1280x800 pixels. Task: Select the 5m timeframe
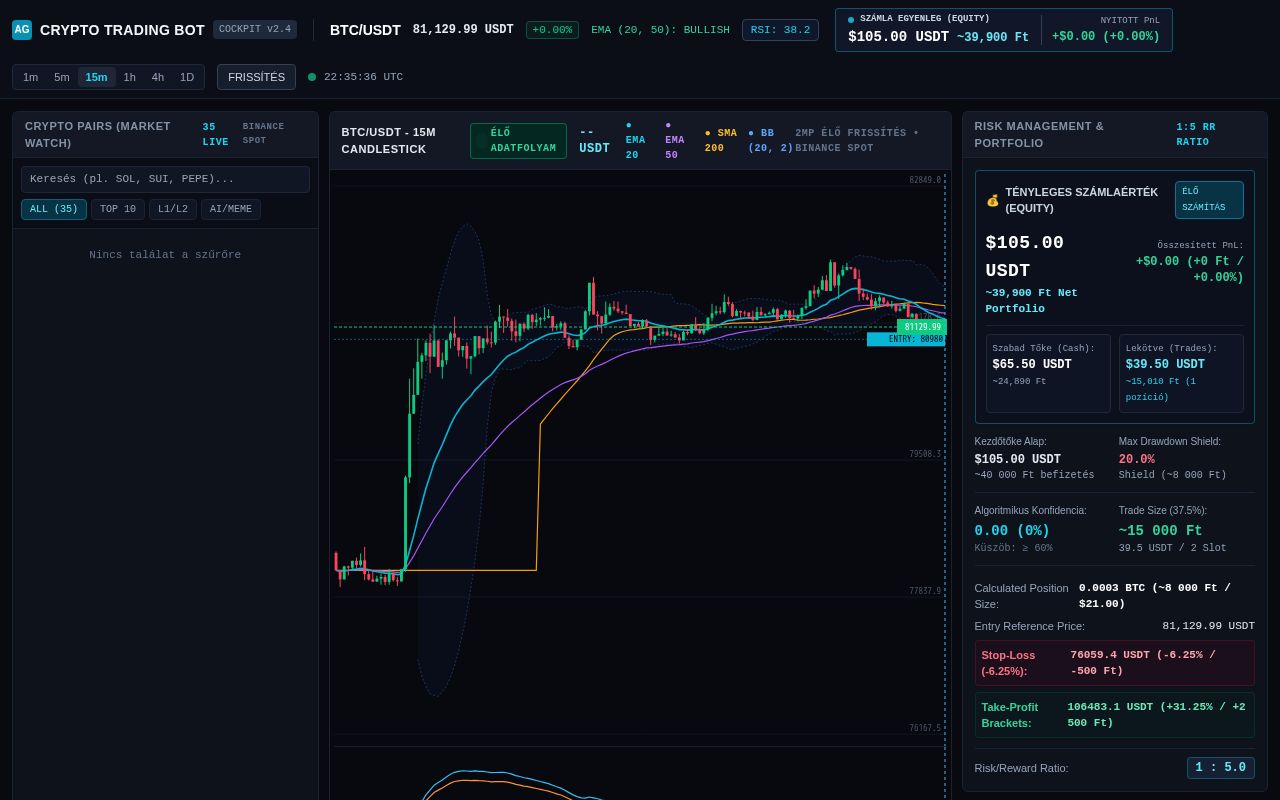point(62,77)
